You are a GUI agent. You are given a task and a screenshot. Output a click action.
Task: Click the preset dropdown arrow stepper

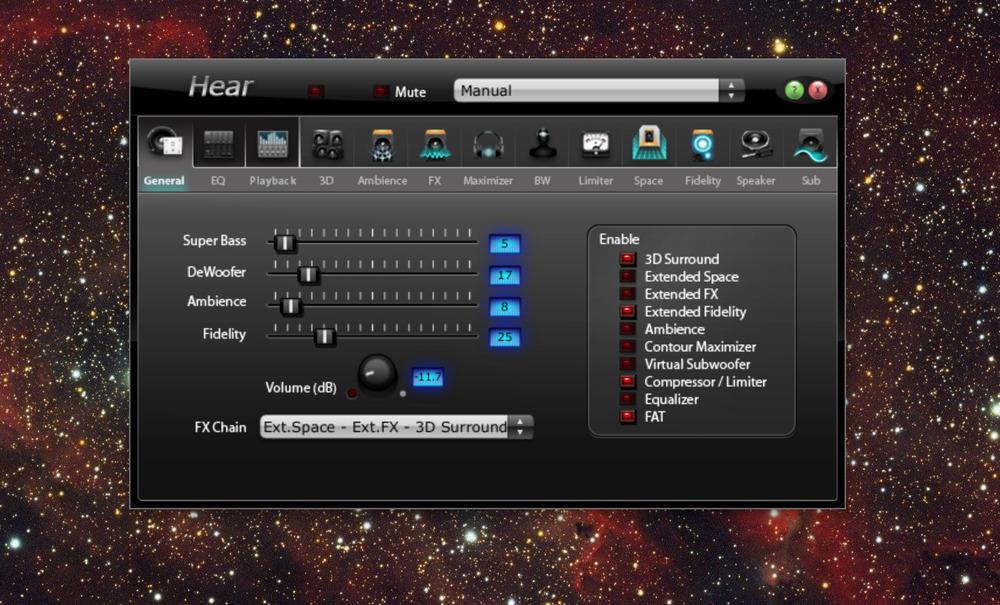pyautogui.click(x=732, y=91)
